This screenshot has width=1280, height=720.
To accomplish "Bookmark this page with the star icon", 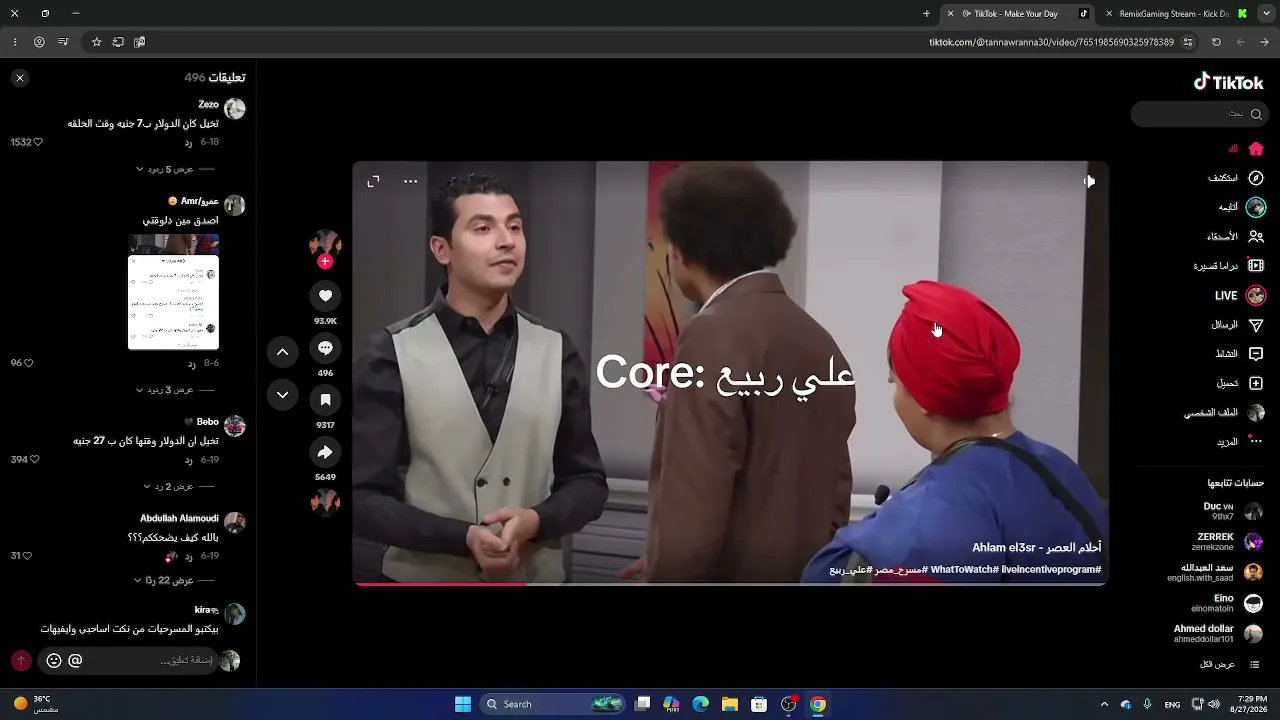I will coord(96,42).
